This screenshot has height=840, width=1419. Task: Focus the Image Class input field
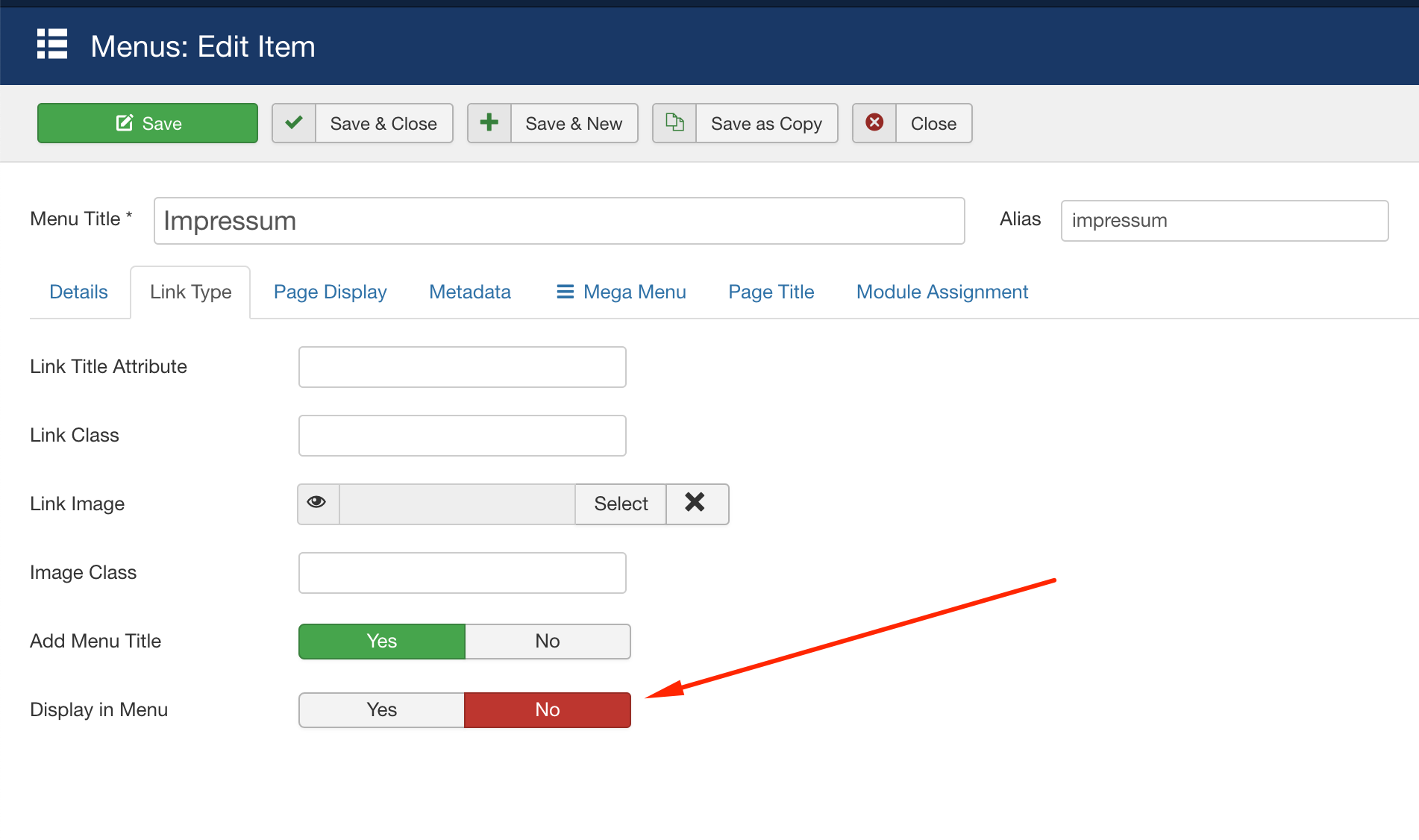pos(462,573)
